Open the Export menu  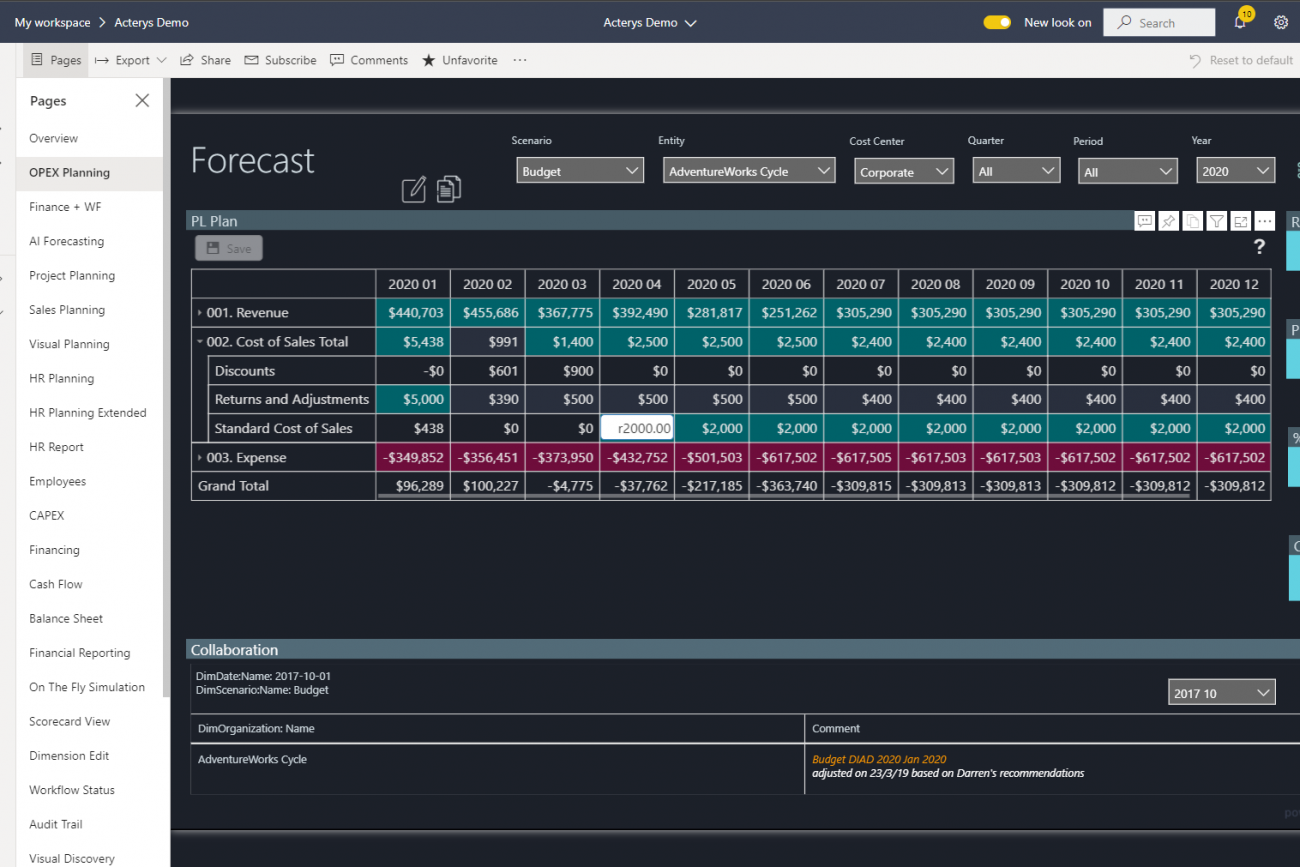point(129,60)
